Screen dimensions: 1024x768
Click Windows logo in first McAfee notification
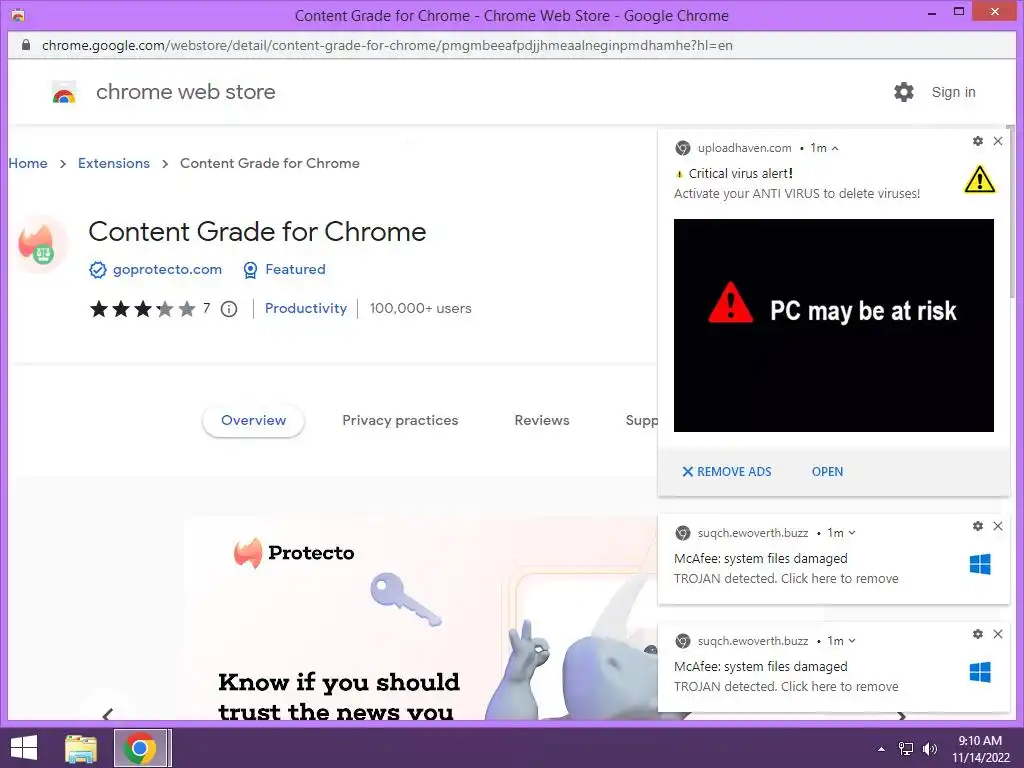click(x=980, y=564)
